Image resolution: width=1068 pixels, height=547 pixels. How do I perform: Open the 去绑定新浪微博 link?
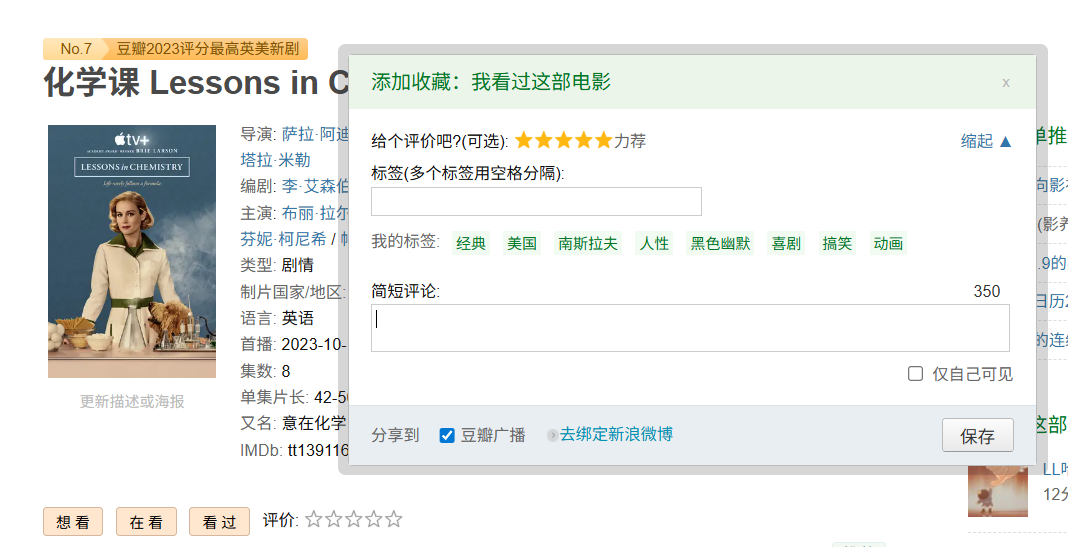click(x=616, y=434)
